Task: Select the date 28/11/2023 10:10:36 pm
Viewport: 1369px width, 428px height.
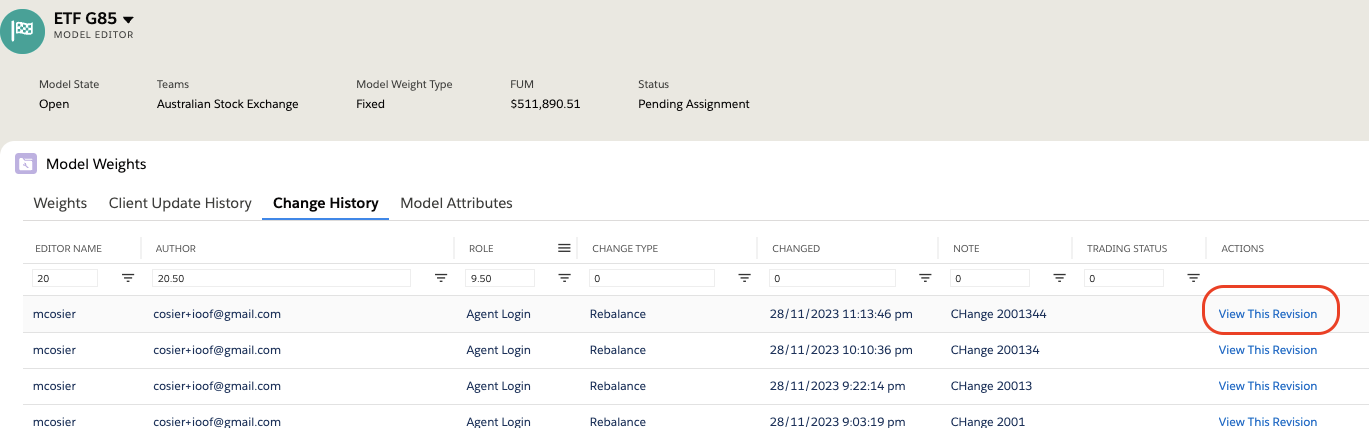Action: [841, 350]
